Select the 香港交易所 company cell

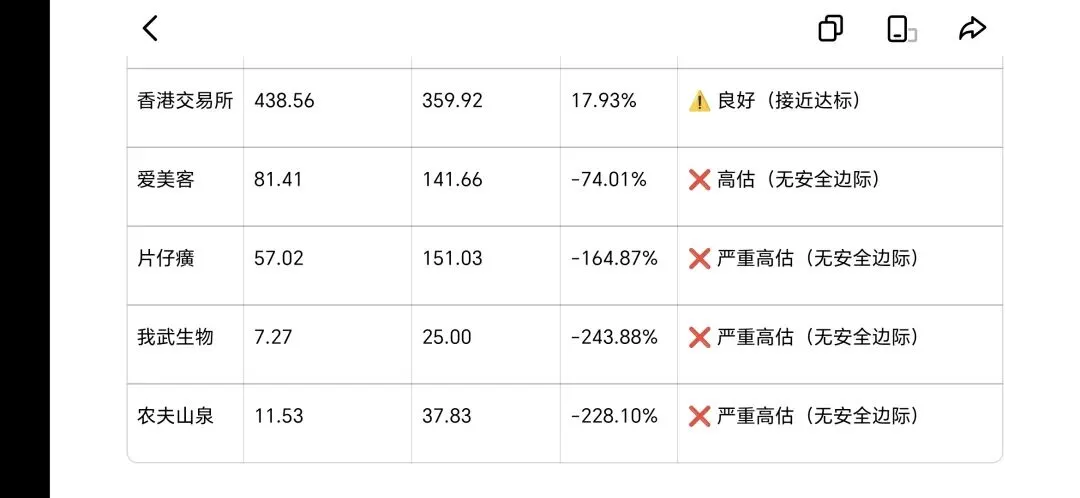(x=185, y=108)
